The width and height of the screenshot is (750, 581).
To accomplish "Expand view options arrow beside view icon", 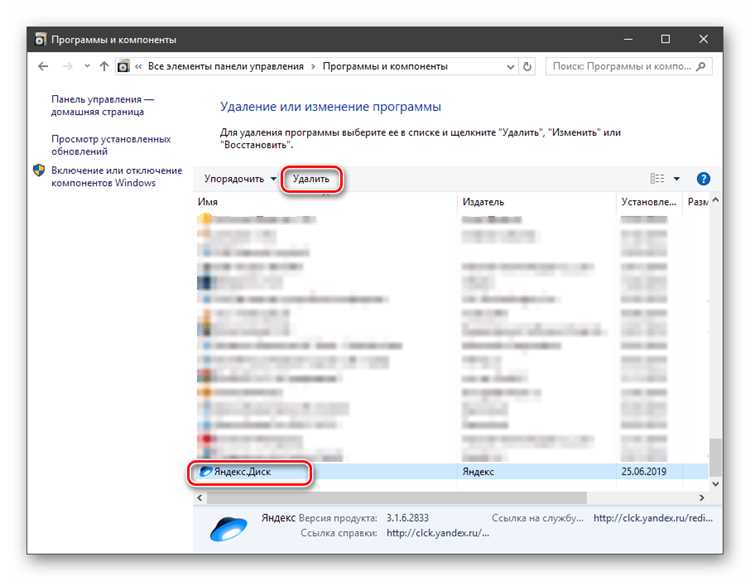I will (677, 179).
